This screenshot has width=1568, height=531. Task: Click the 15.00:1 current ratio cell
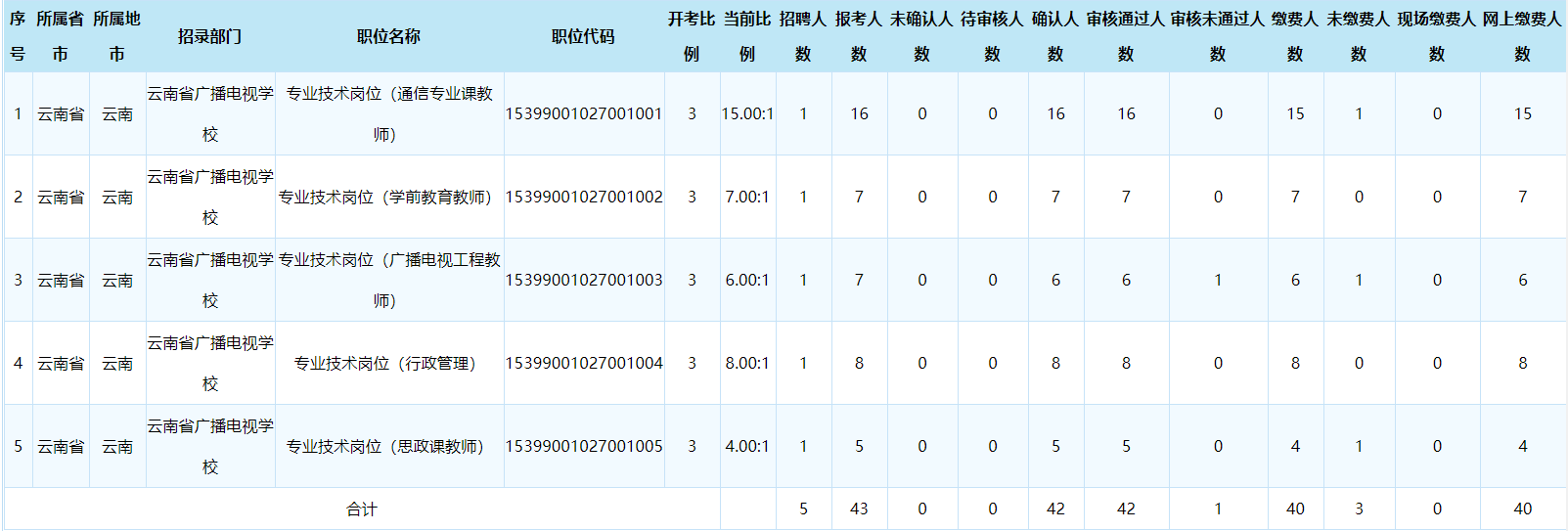point(747,113)
